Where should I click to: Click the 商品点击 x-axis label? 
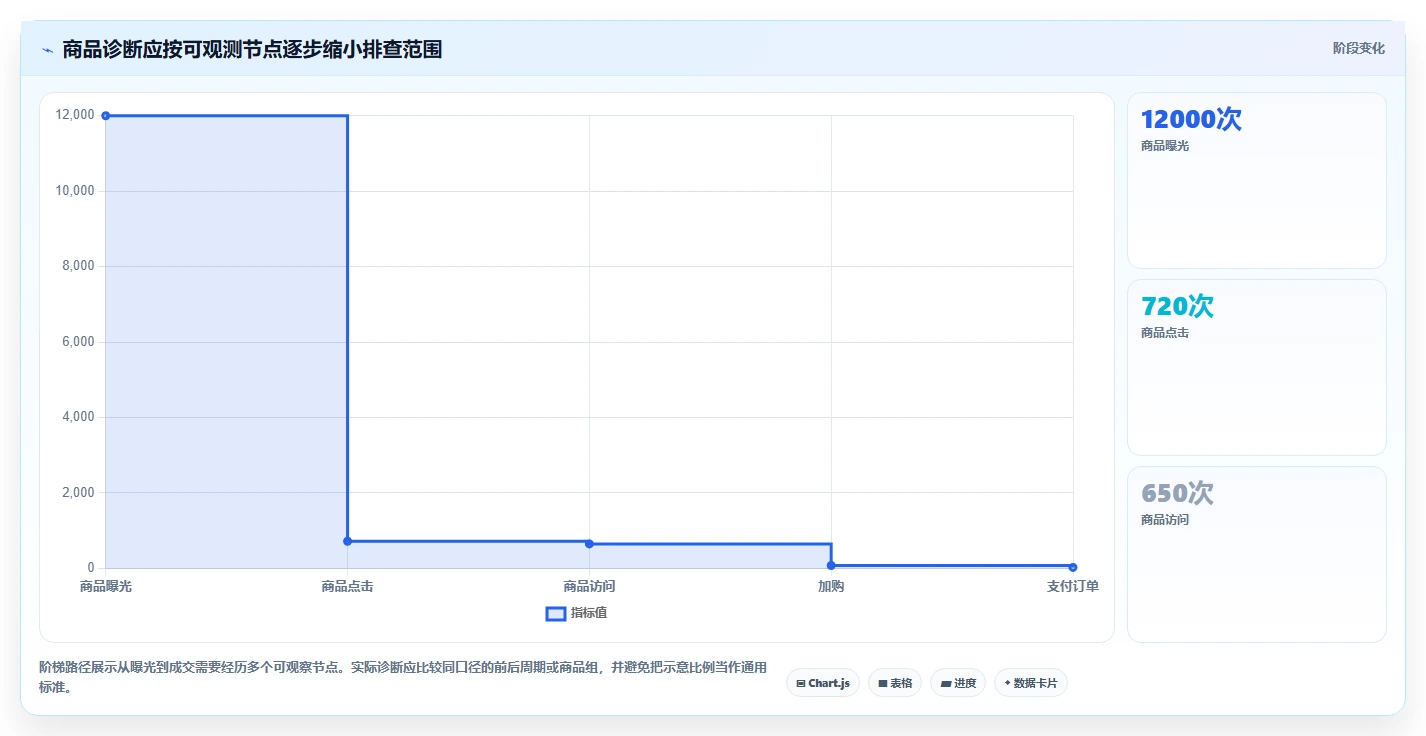(348, 587)
